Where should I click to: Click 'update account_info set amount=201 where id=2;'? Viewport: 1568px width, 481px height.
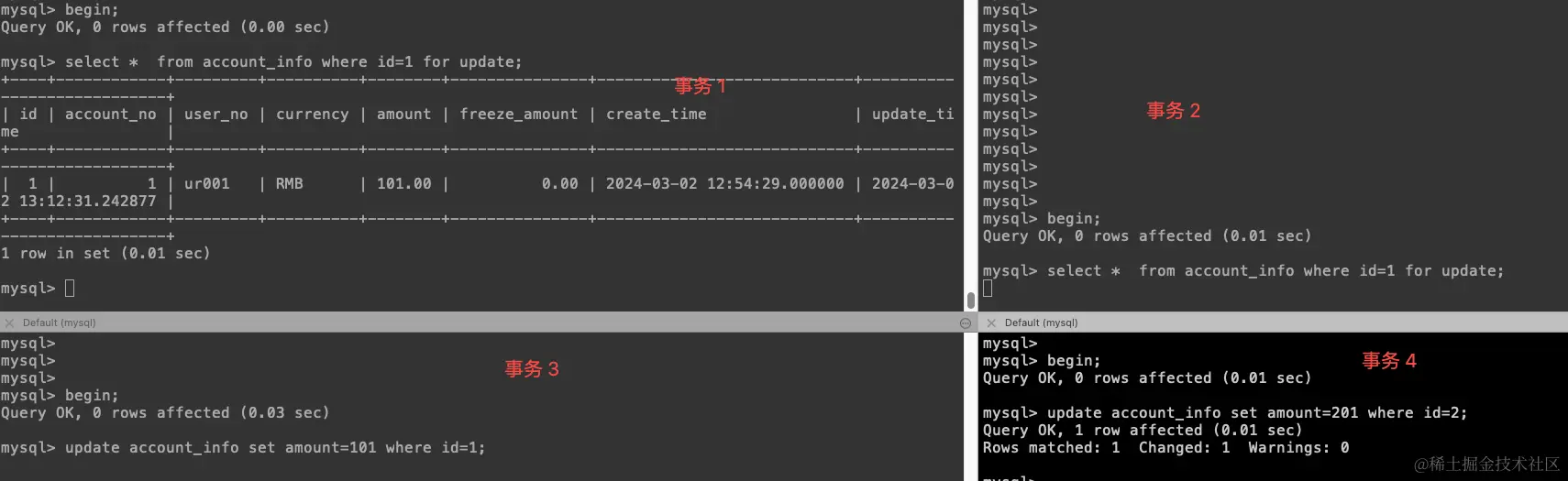pos(1257,413)
